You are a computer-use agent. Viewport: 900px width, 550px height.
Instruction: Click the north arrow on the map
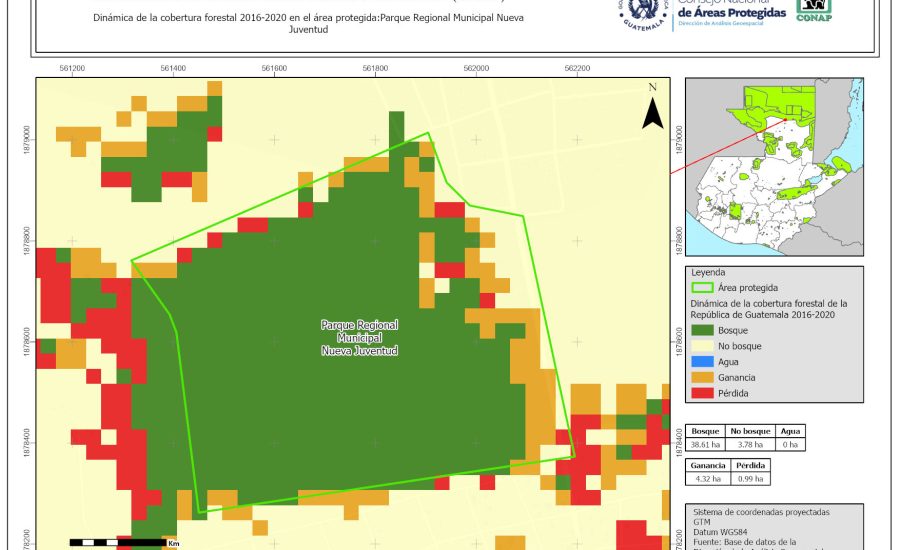pos(652,108)
